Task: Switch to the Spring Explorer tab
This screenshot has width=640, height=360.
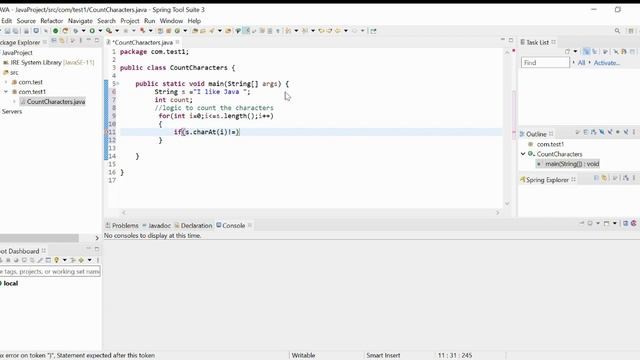Action: click(x=547, y=180)
